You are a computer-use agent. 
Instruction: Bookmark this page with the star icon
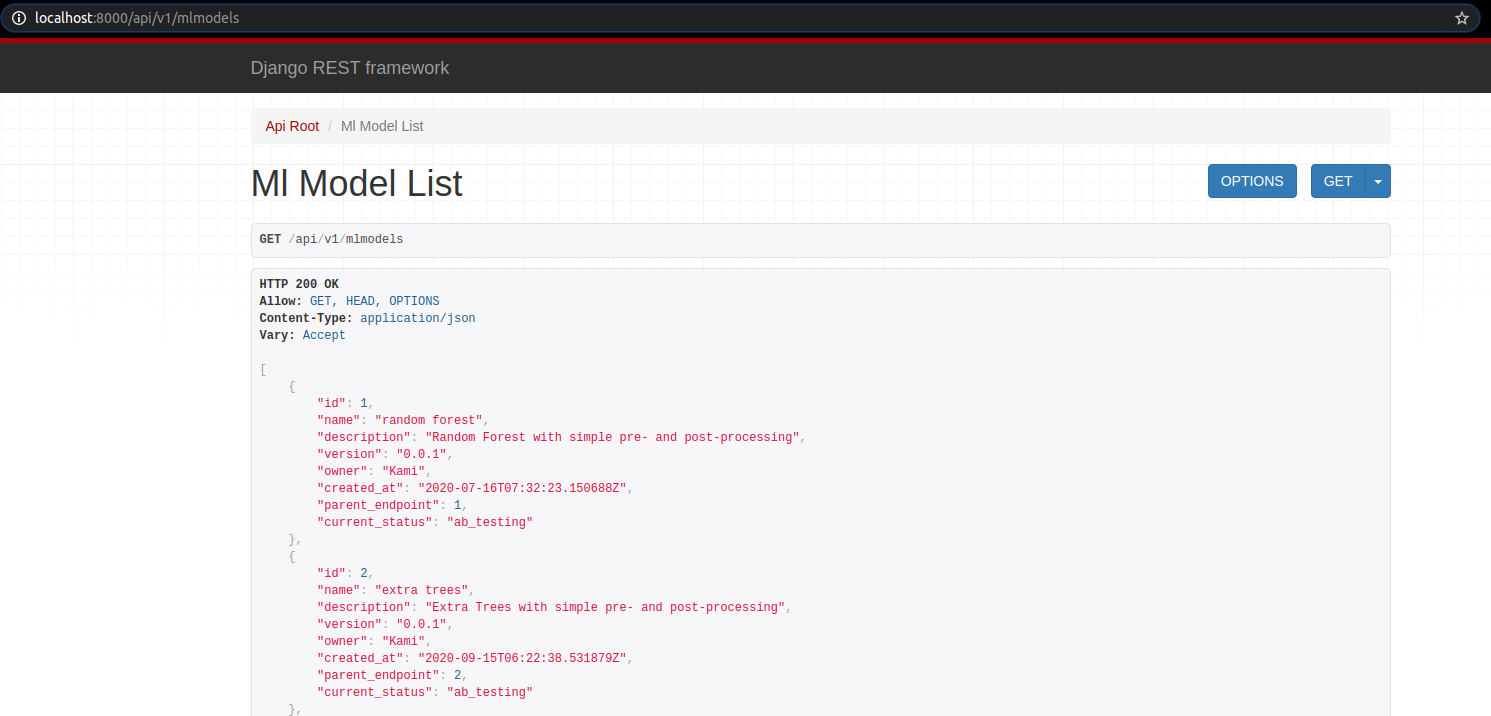(x=1461, y=18)
